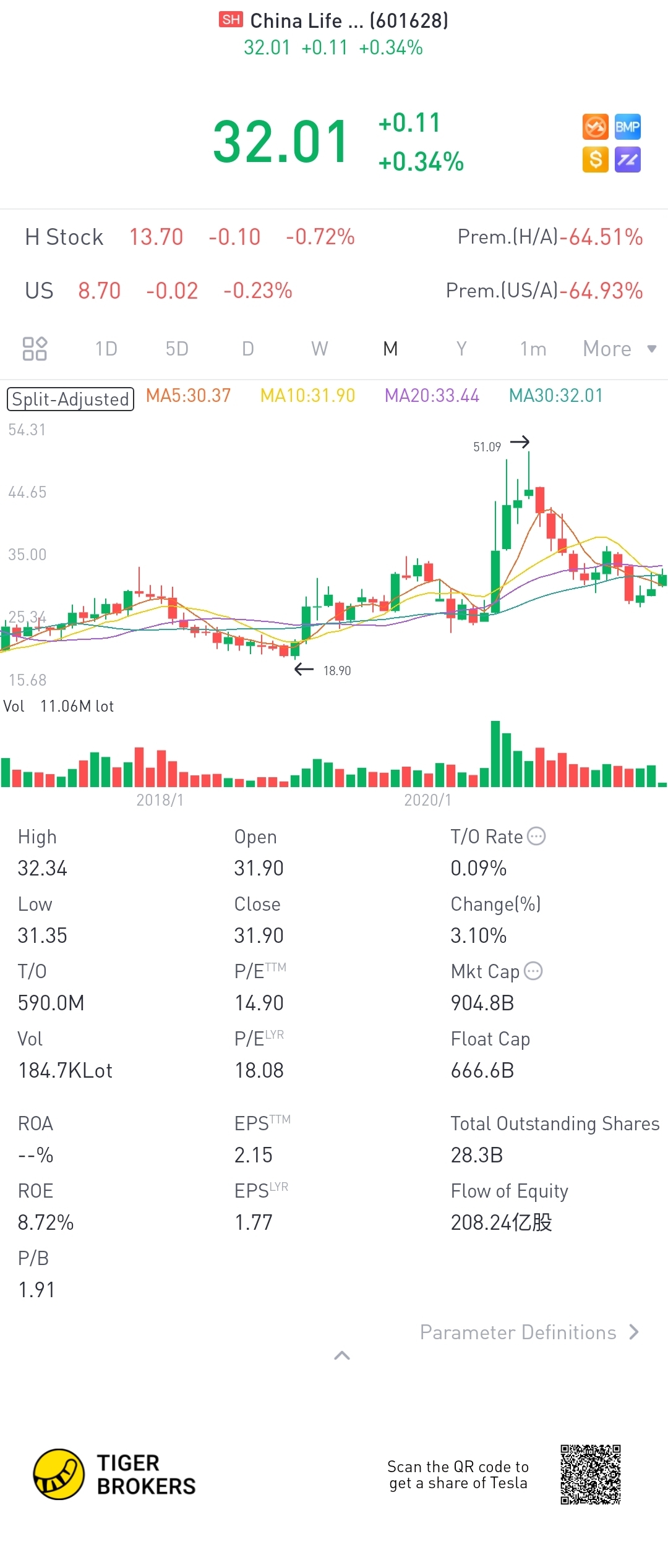Select the Y yearly chart tab
Screen dimensions: 668x1568
click(x=461, y=349)
